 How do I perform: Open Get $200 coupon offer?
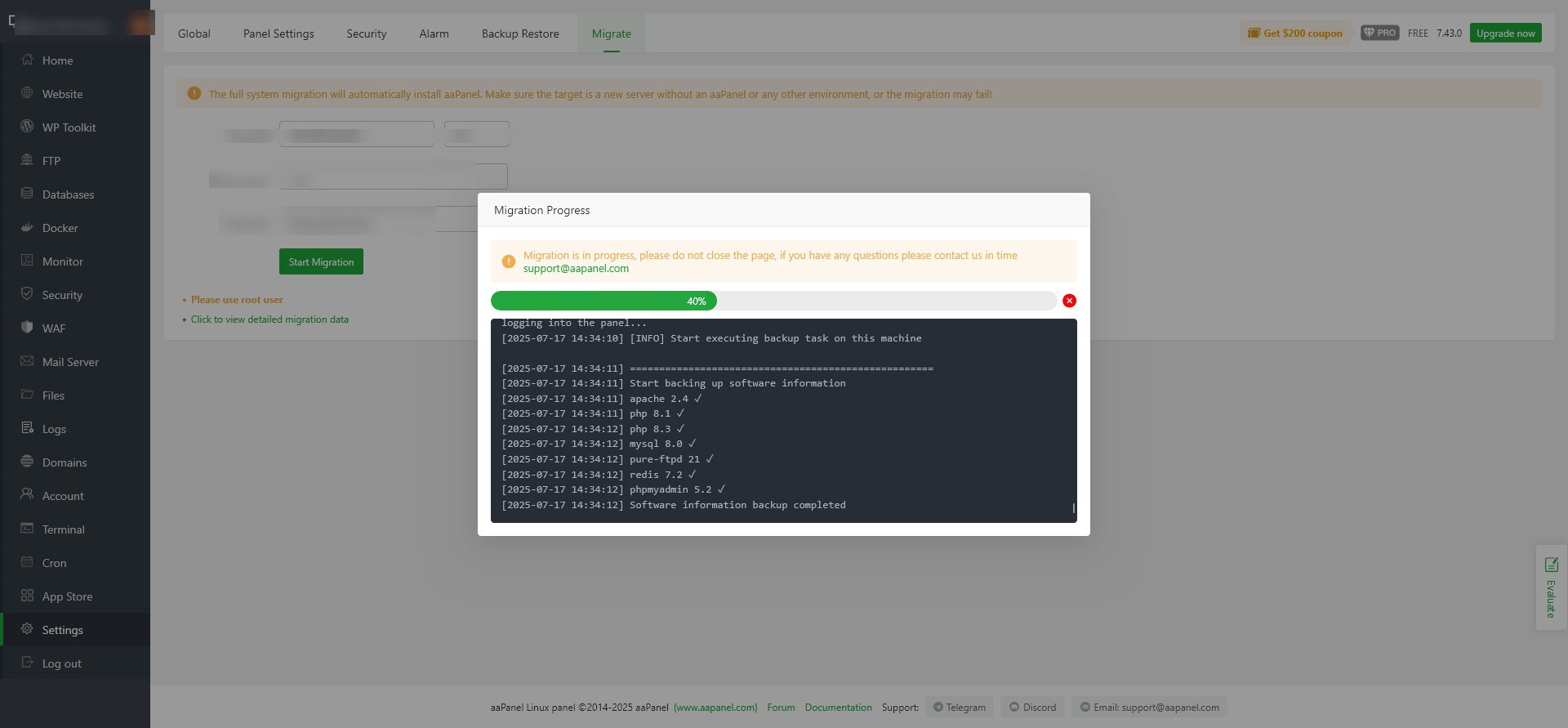(1295, 33)
